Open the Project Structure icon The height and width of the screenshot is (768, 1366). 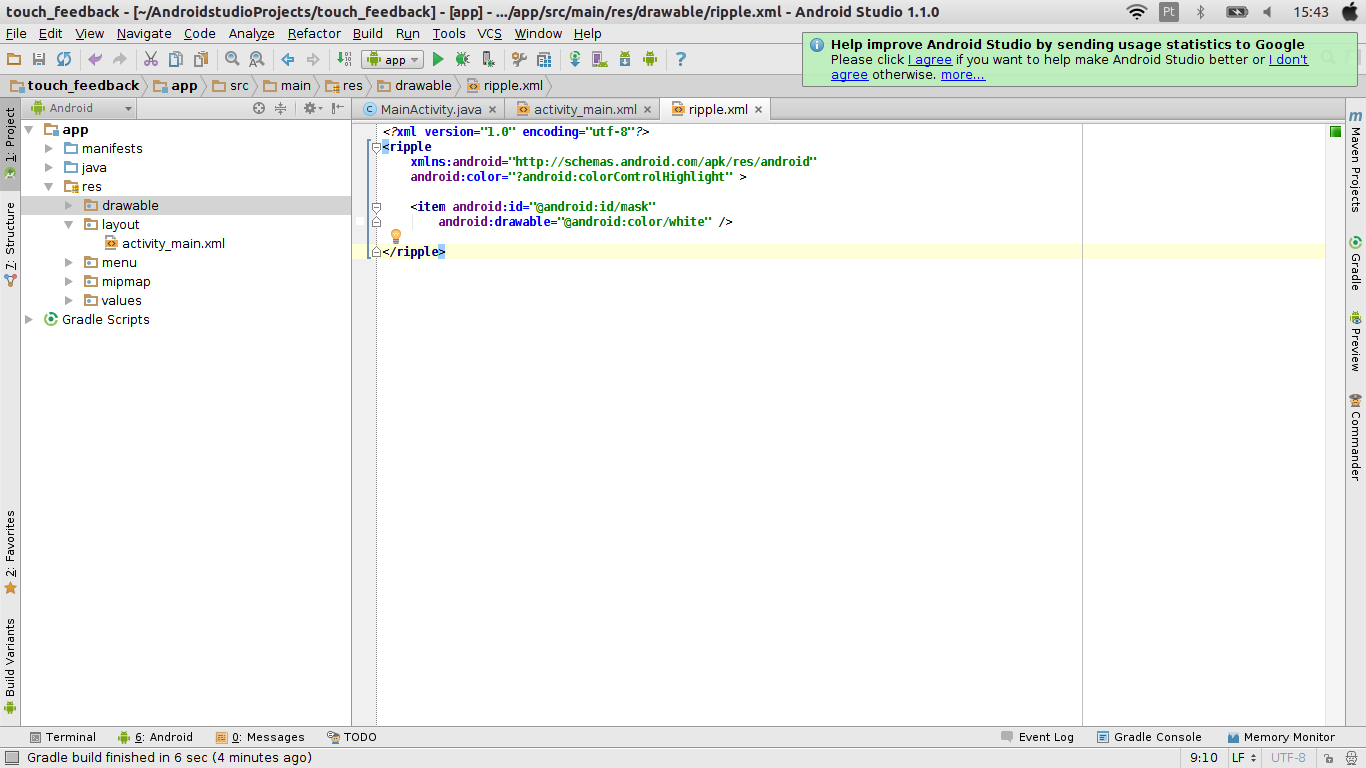pos(544,60)
